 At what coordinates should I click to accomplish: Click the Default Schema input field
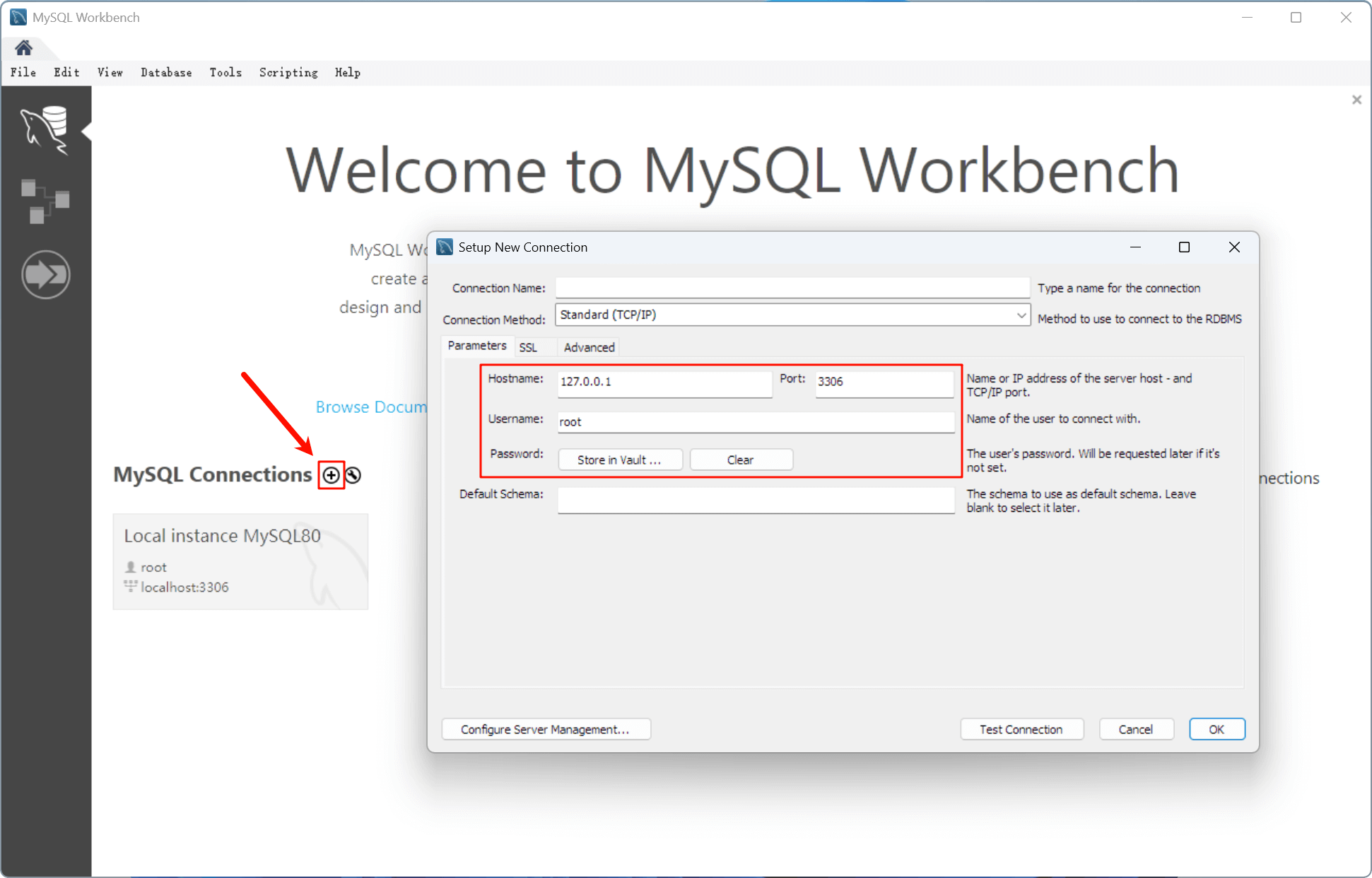pyautogui.click(x=756, y=499)
